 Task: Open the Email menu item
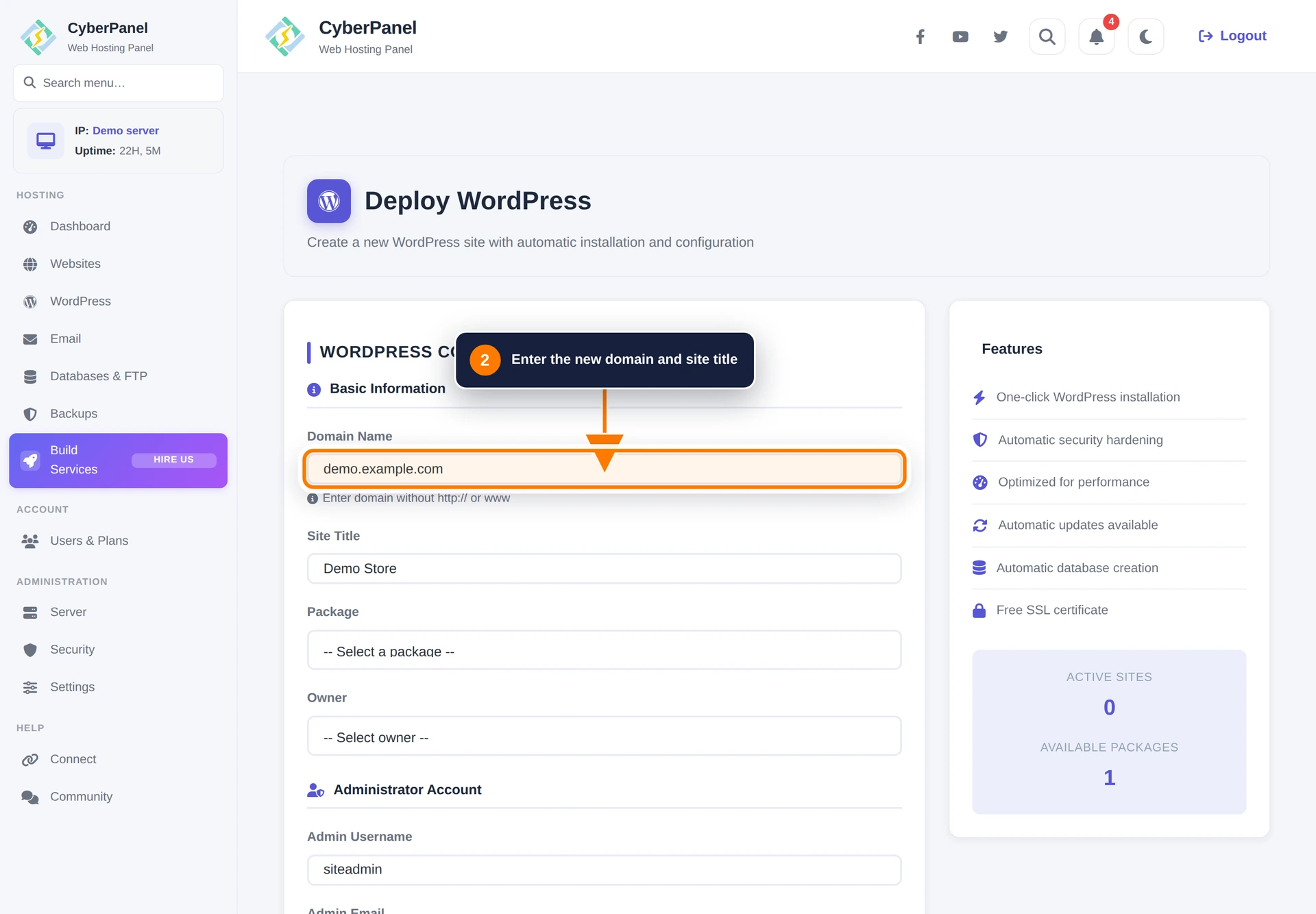(118, 338)
